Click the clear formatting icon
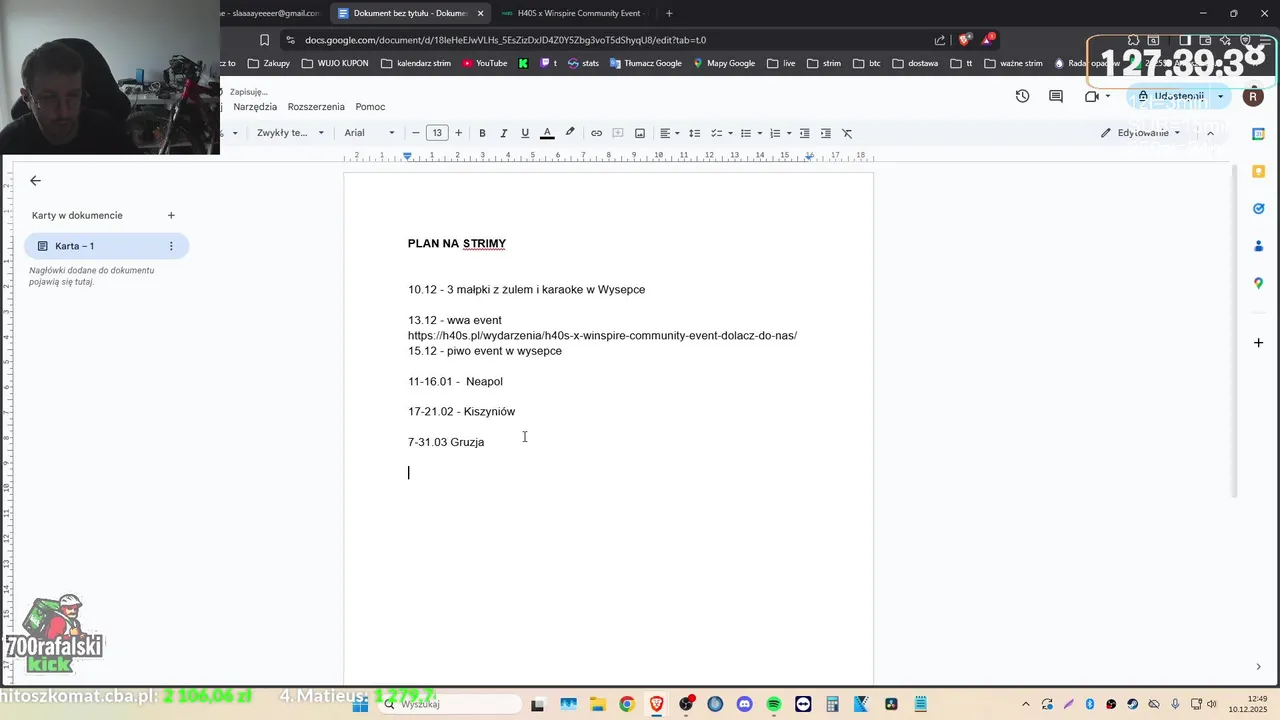This screenshot has width=1280, height=720. coord(847,133)
